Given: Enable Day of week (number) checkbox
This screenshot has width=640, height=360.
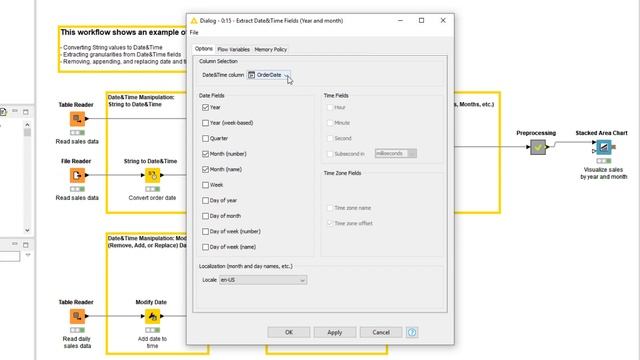Looking at the screenshot, I should point(205,231).
